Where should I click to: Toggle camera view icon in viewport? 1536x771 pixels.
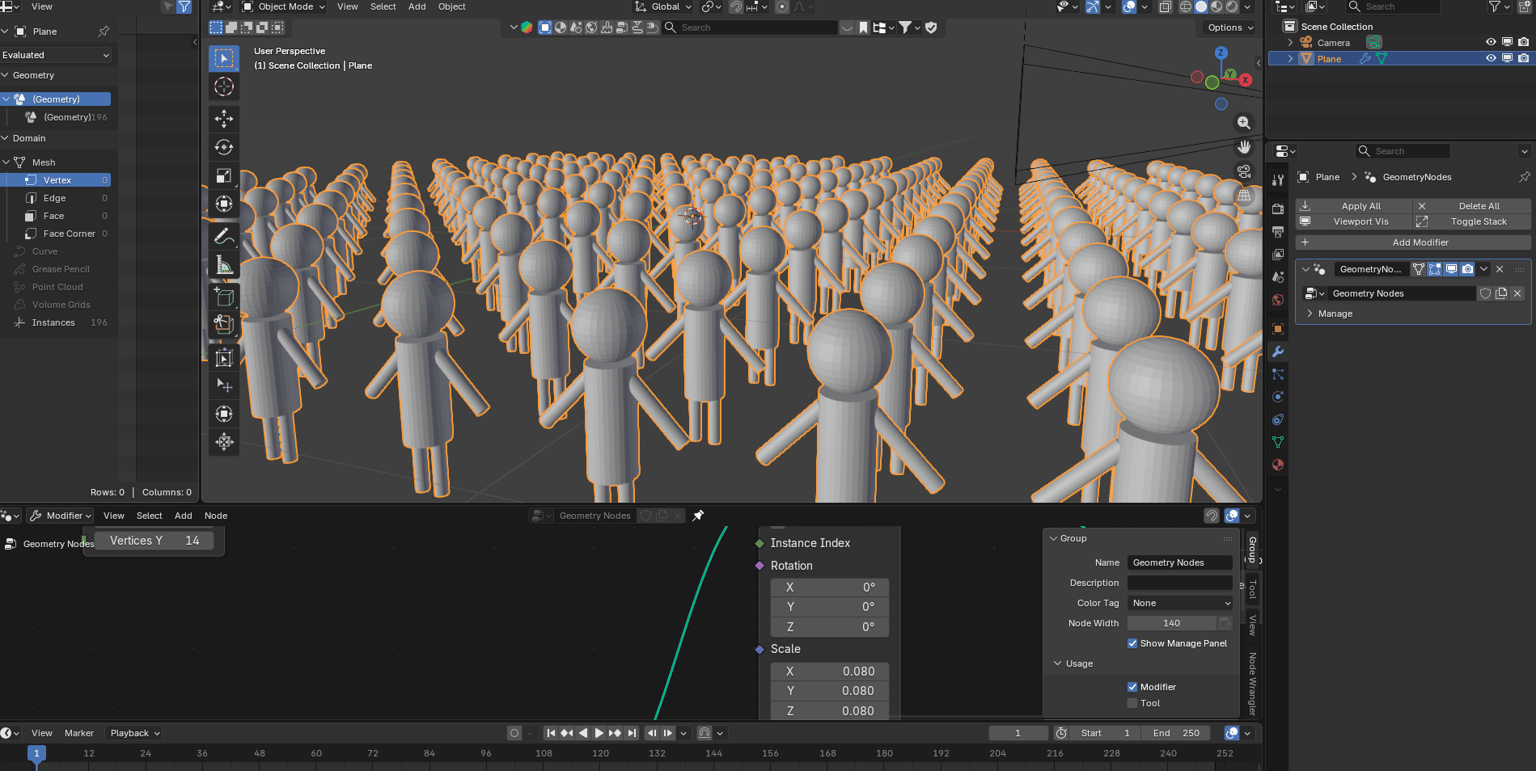(1244, 171)
